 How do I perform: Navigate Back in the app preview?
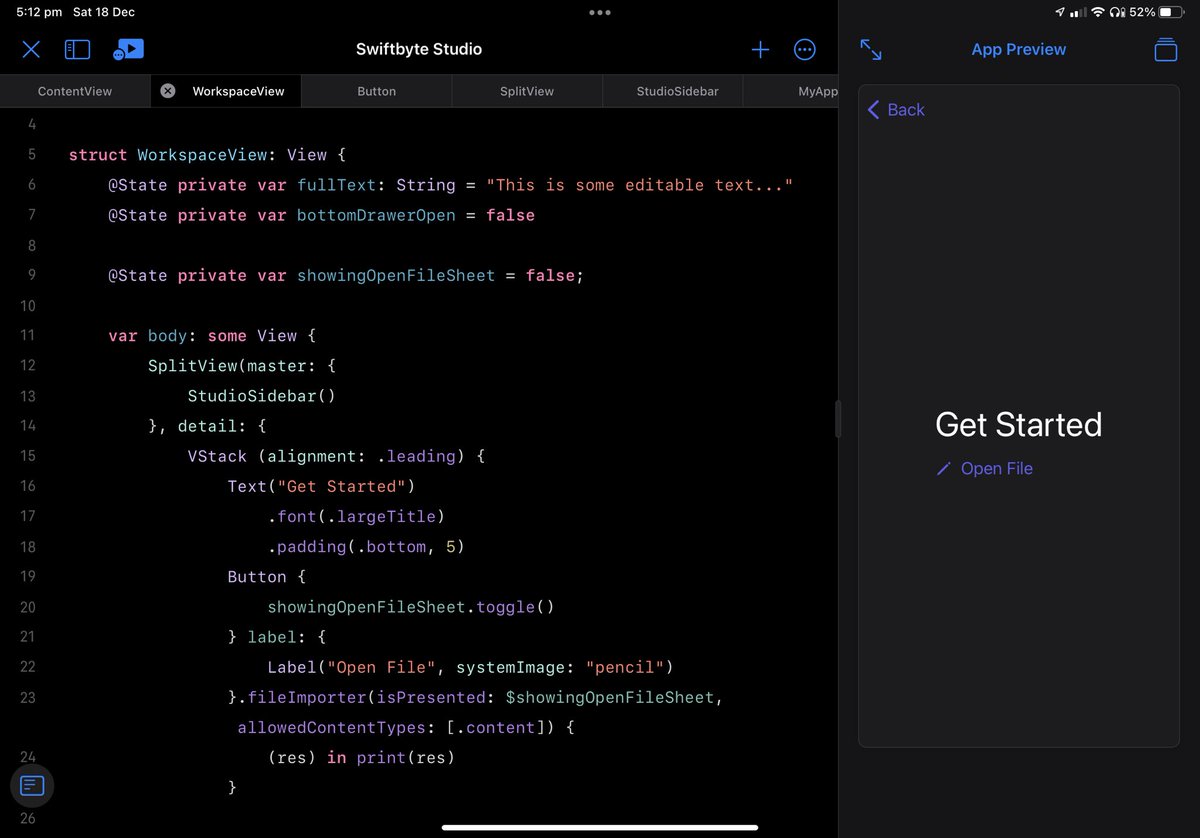895,110
